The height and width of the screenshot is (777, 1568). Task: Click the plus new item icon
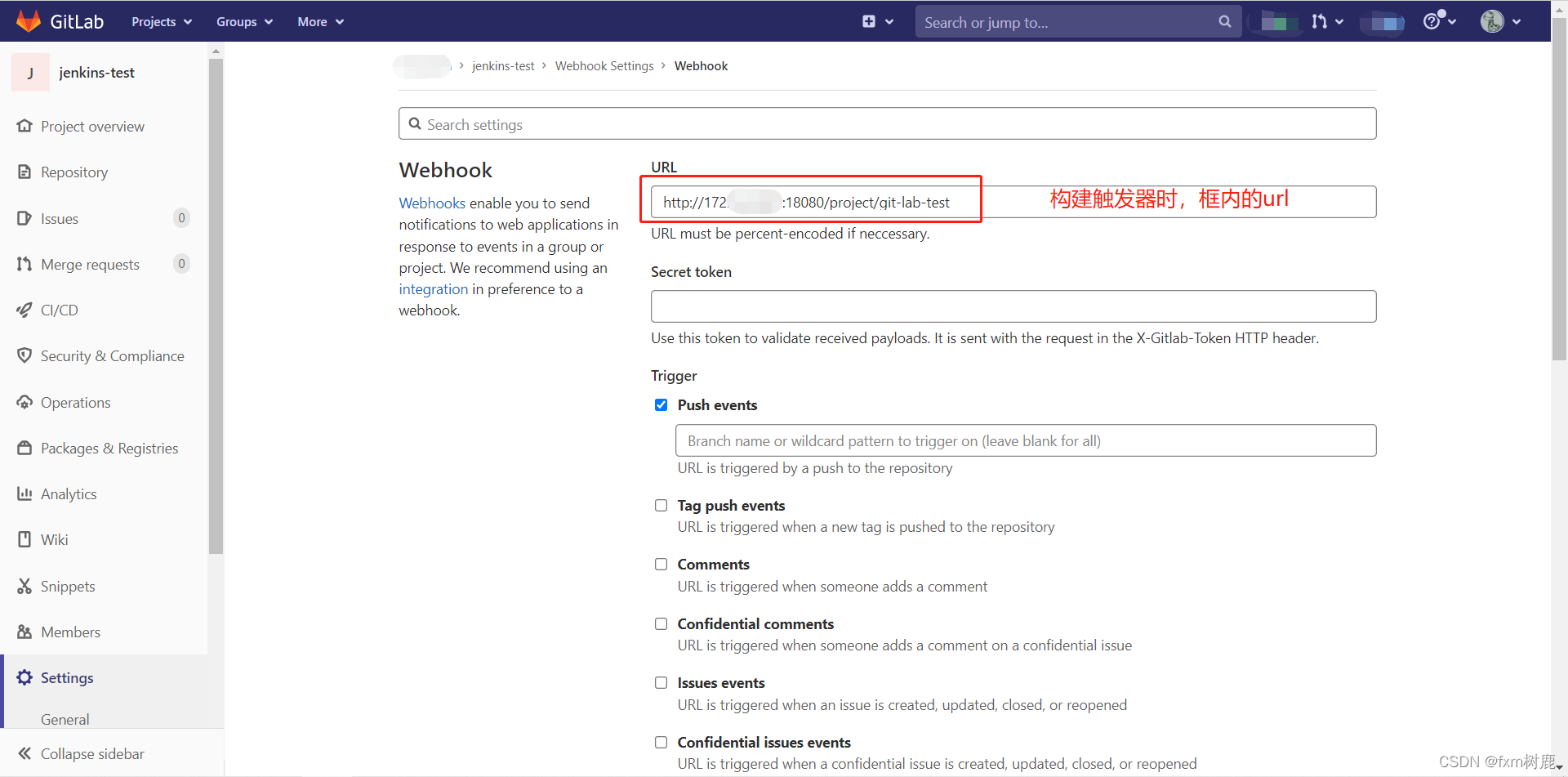point(869,22)
